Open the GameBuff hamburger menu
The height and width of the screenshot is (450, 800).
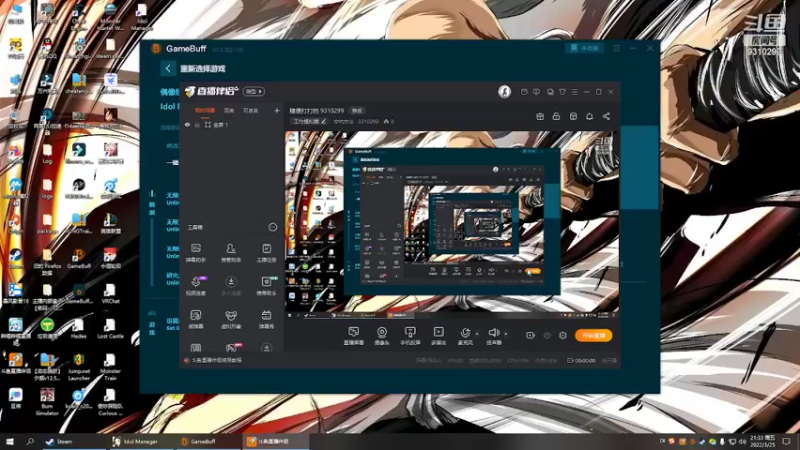(616, 48)
